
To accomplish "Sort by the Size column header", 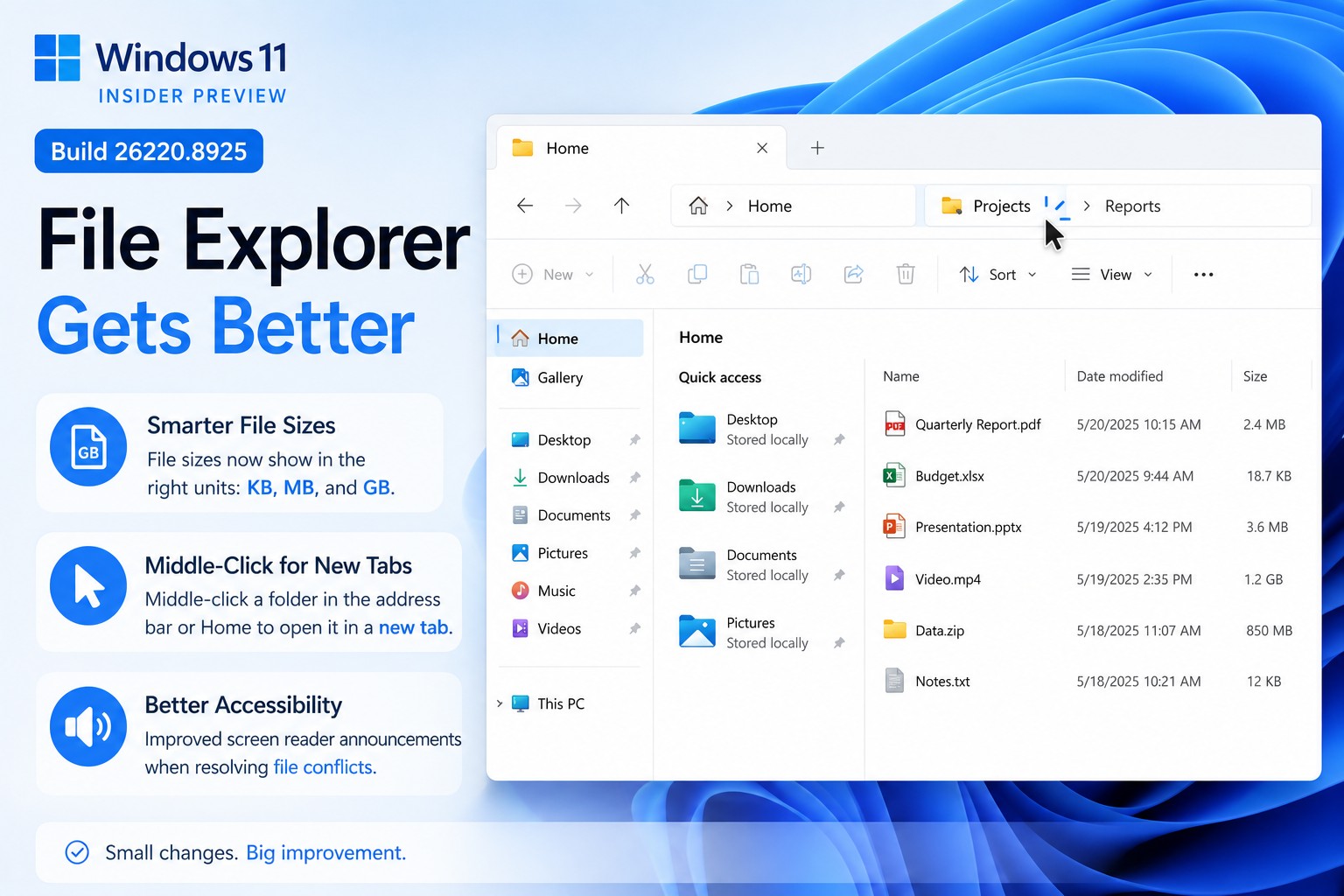I will click(1255, 376).
